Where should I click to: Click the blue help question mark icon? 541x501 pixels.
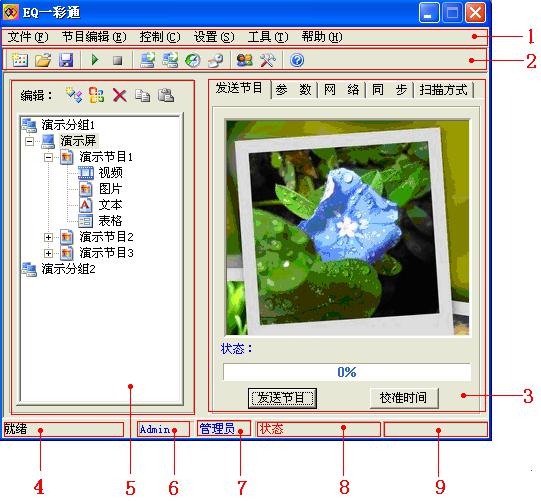[x=297, y=60]
